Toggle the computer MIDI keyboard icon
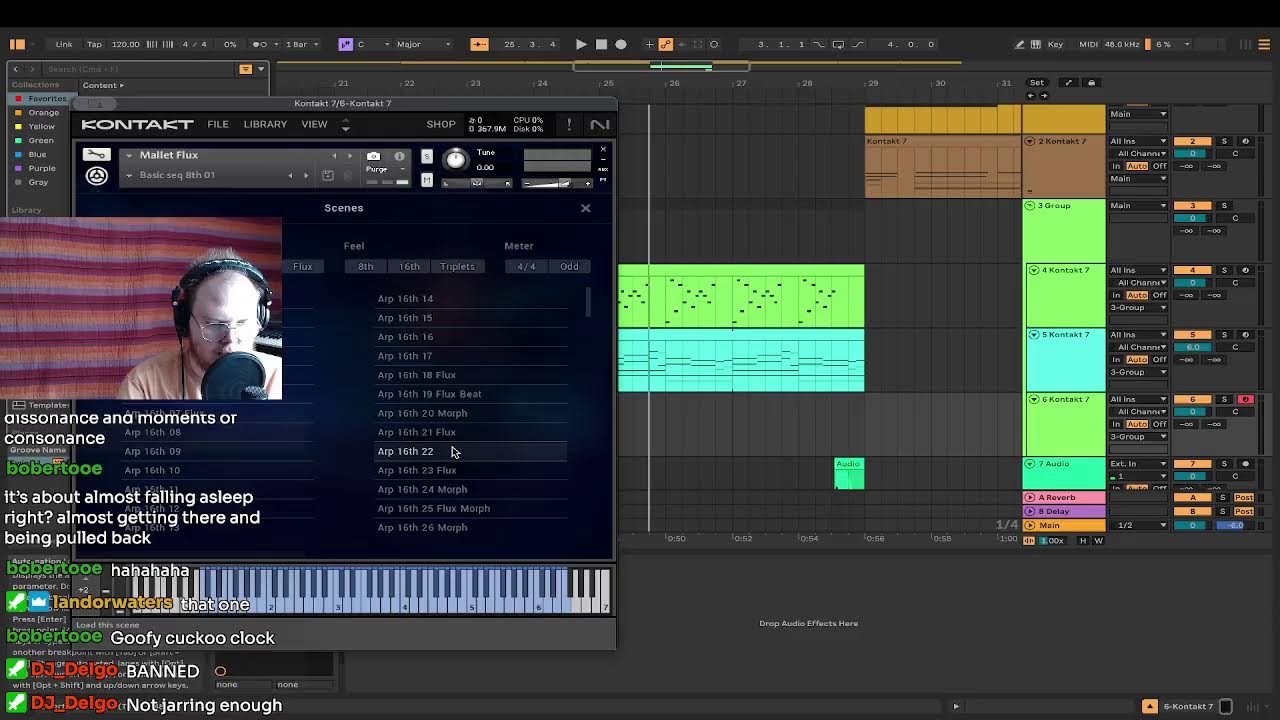1280x720 pixels. pyautogui.click(x=1037, y=44)
